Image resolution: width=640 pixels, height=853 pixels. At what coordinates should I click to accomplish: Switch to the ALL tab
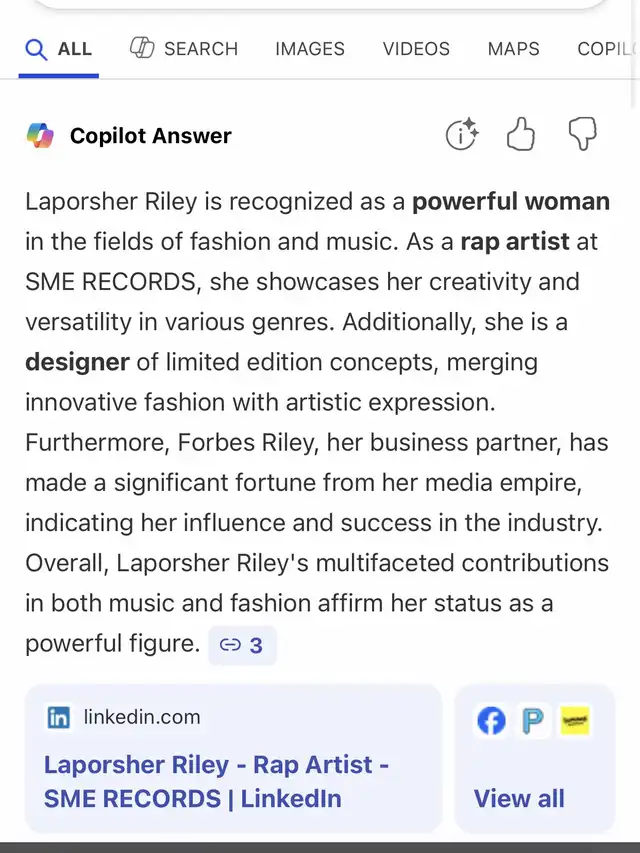pos(59,49)
